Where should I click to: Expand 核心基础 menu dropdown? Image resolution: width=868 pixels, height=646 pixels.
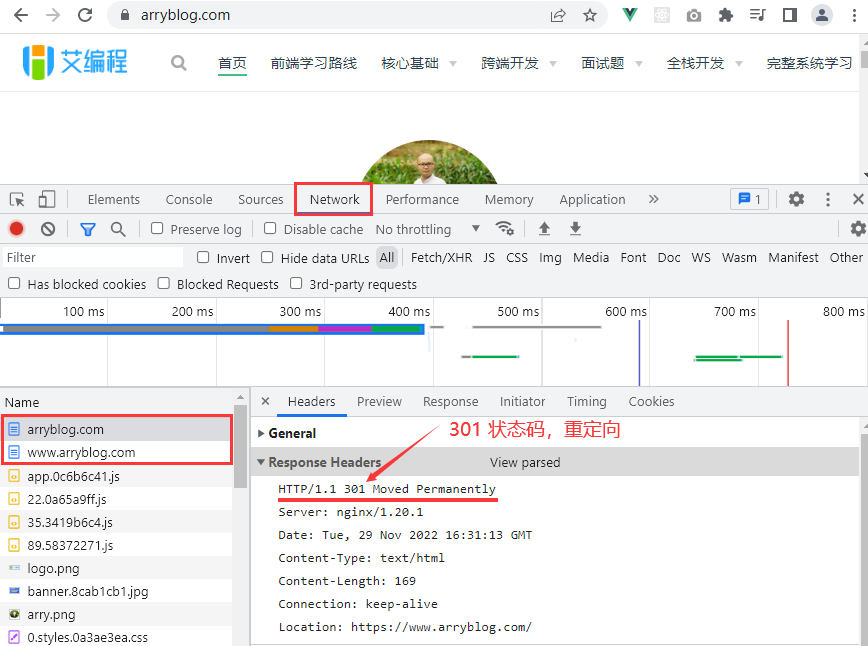click(453, 64)
